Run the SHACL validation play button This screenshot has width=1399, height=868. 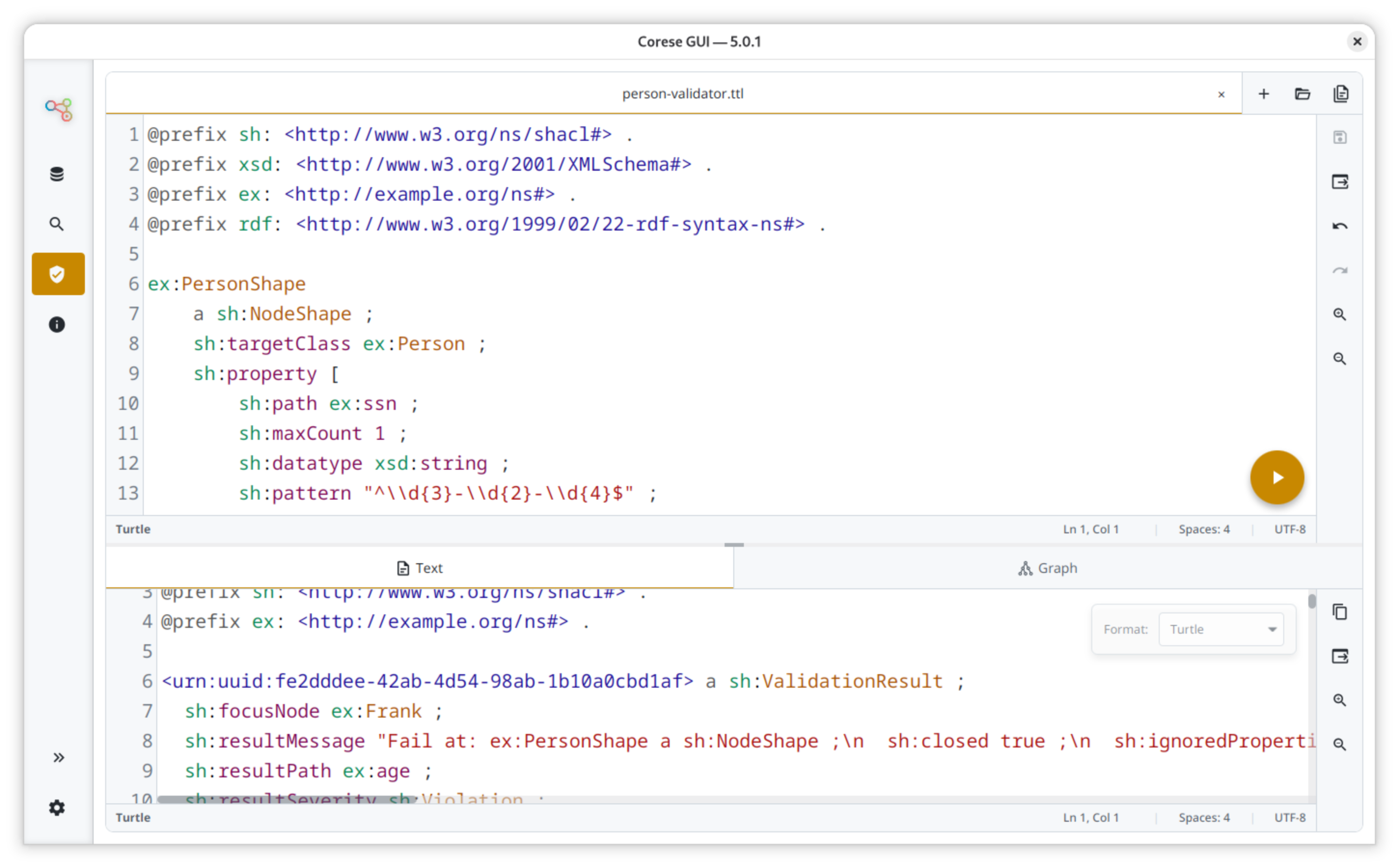1276,477
